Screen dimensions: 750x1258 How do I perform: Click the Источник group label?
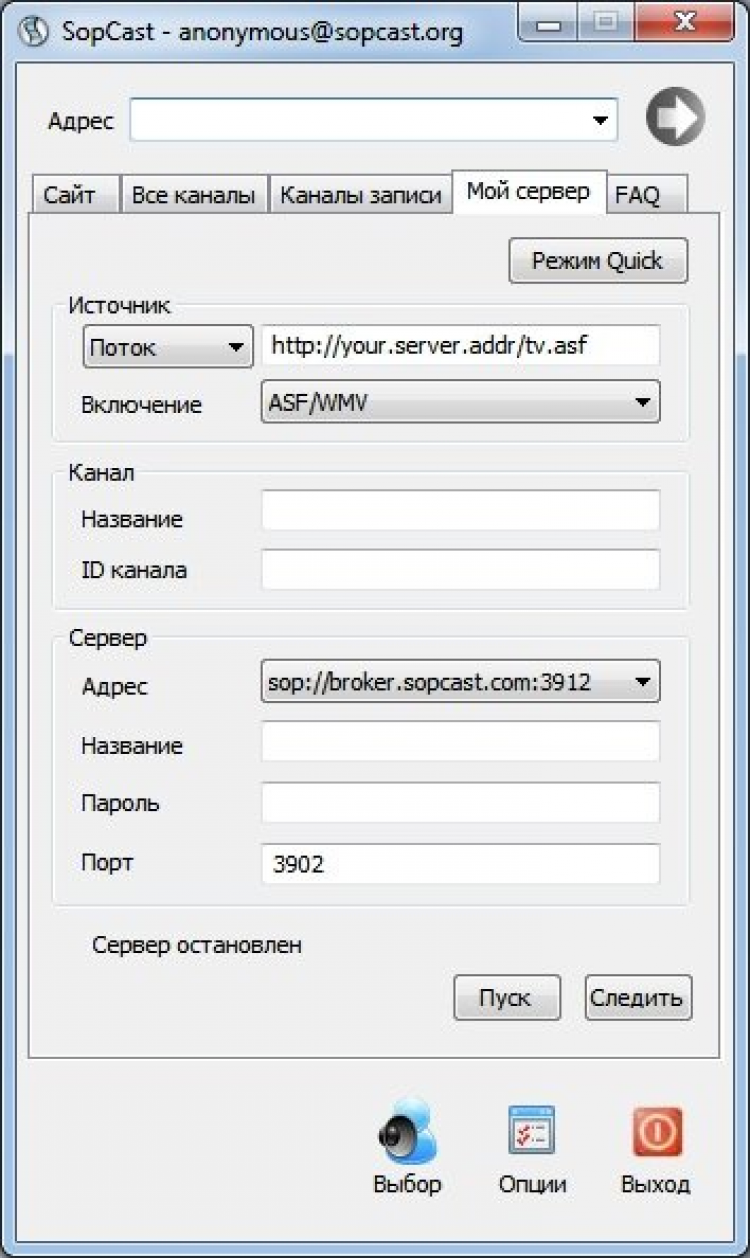click(120, 305)
